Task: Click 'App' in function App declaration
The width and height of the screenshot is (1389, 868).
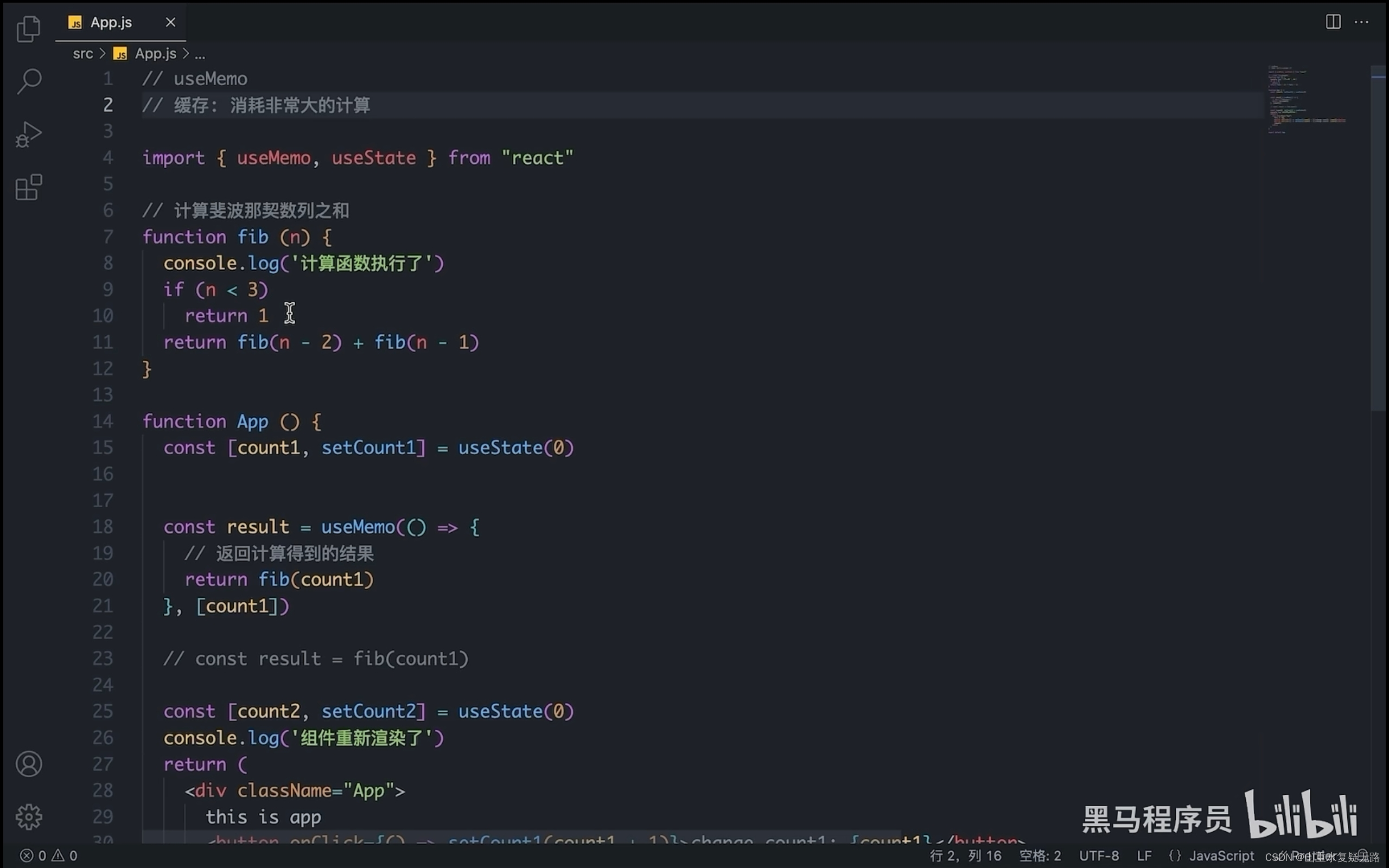Action: click(x=252, y=422)
